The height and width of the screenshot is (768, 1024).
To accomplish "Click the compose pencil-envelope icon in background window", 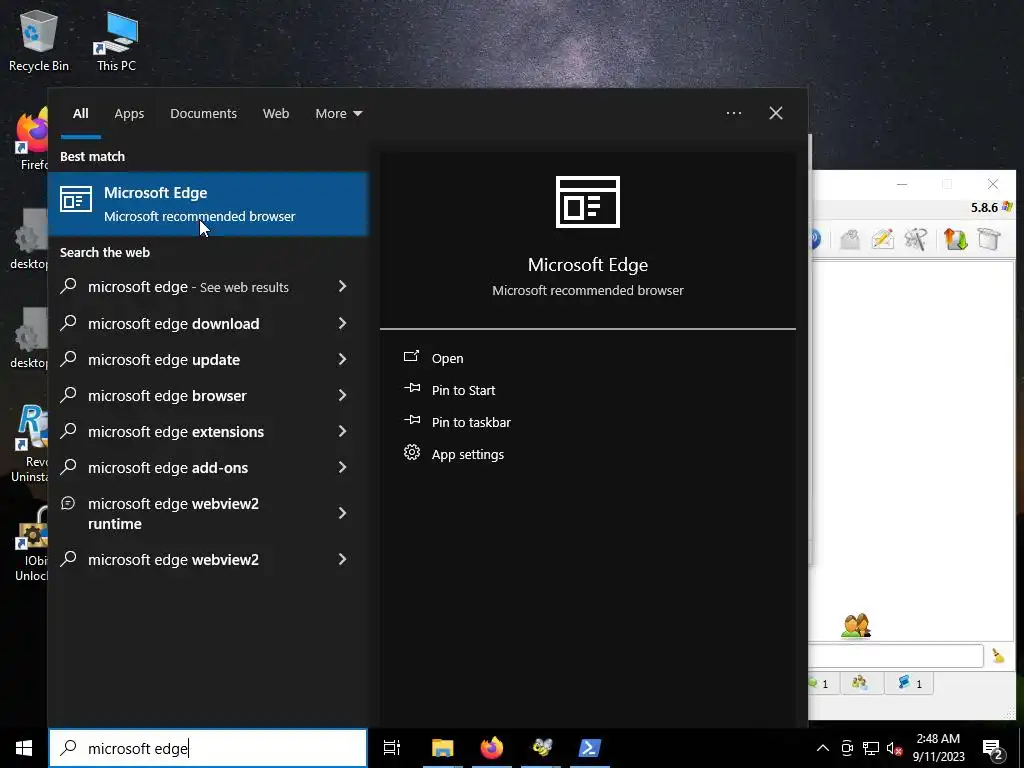I will click(882, 239).
